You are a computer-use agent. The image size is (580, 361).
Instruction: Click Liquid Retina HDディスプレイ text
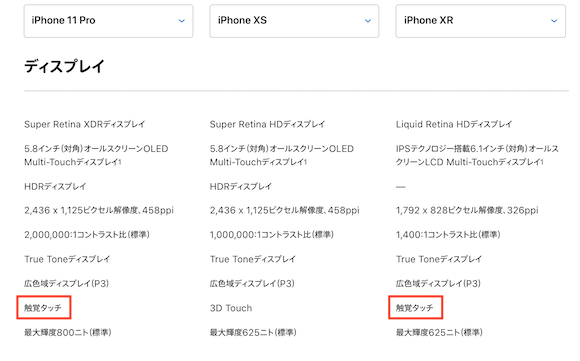click(x=454, y=124)
